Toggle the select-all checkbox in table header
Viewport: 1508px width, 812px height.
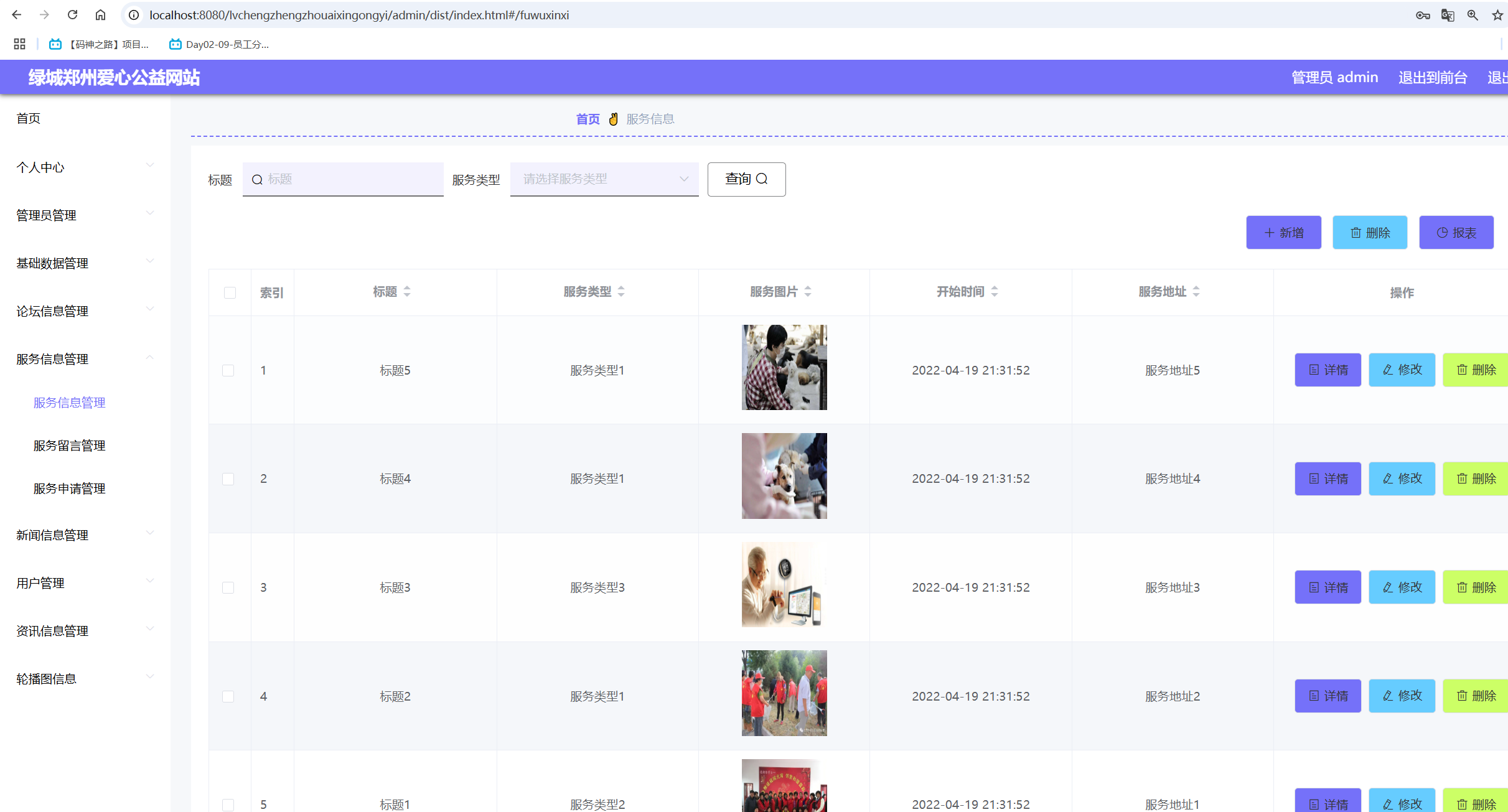(x=230, y=292)
